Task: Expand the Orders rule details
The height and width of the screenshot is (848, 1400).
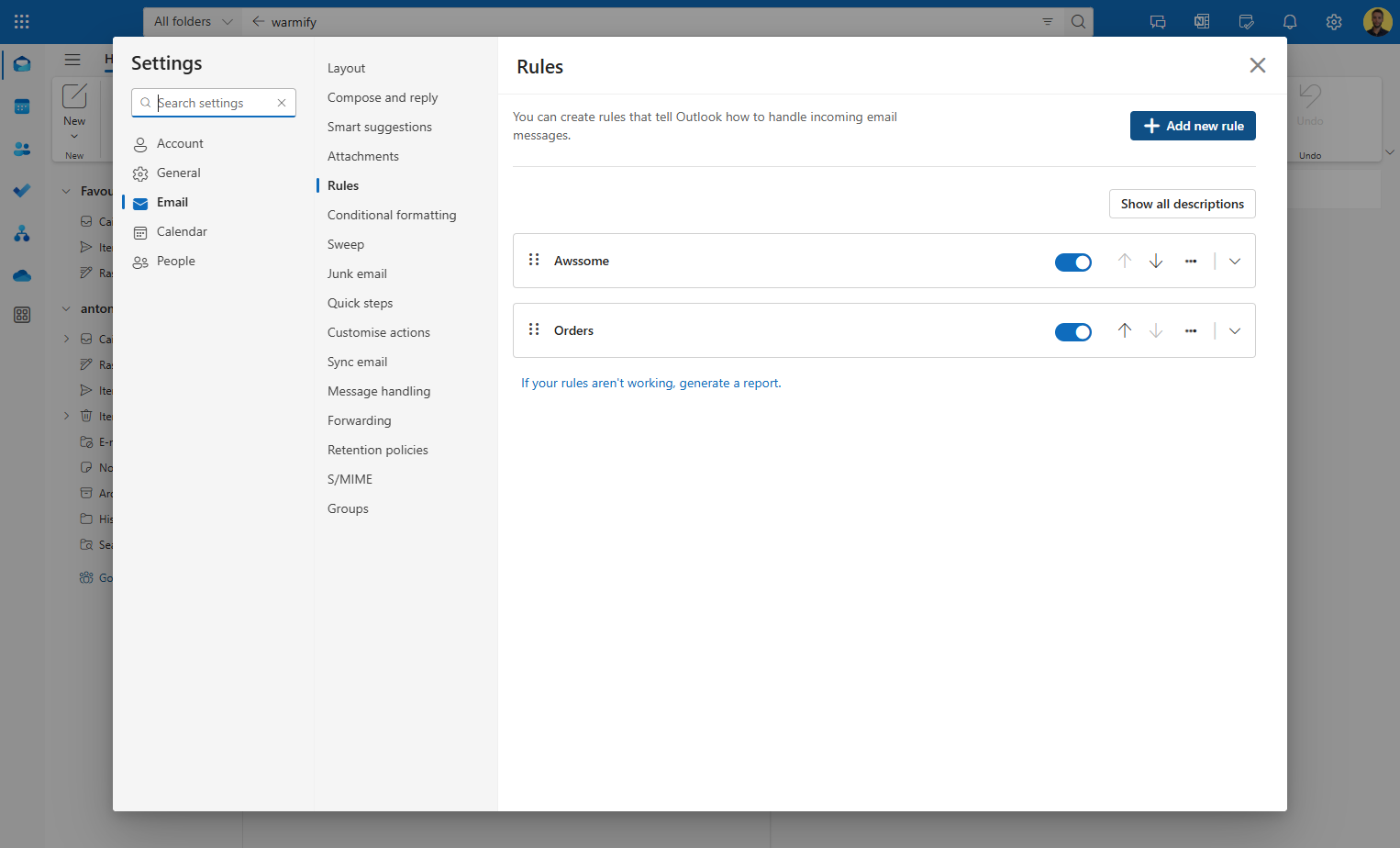Action: tap(1235, 330)
